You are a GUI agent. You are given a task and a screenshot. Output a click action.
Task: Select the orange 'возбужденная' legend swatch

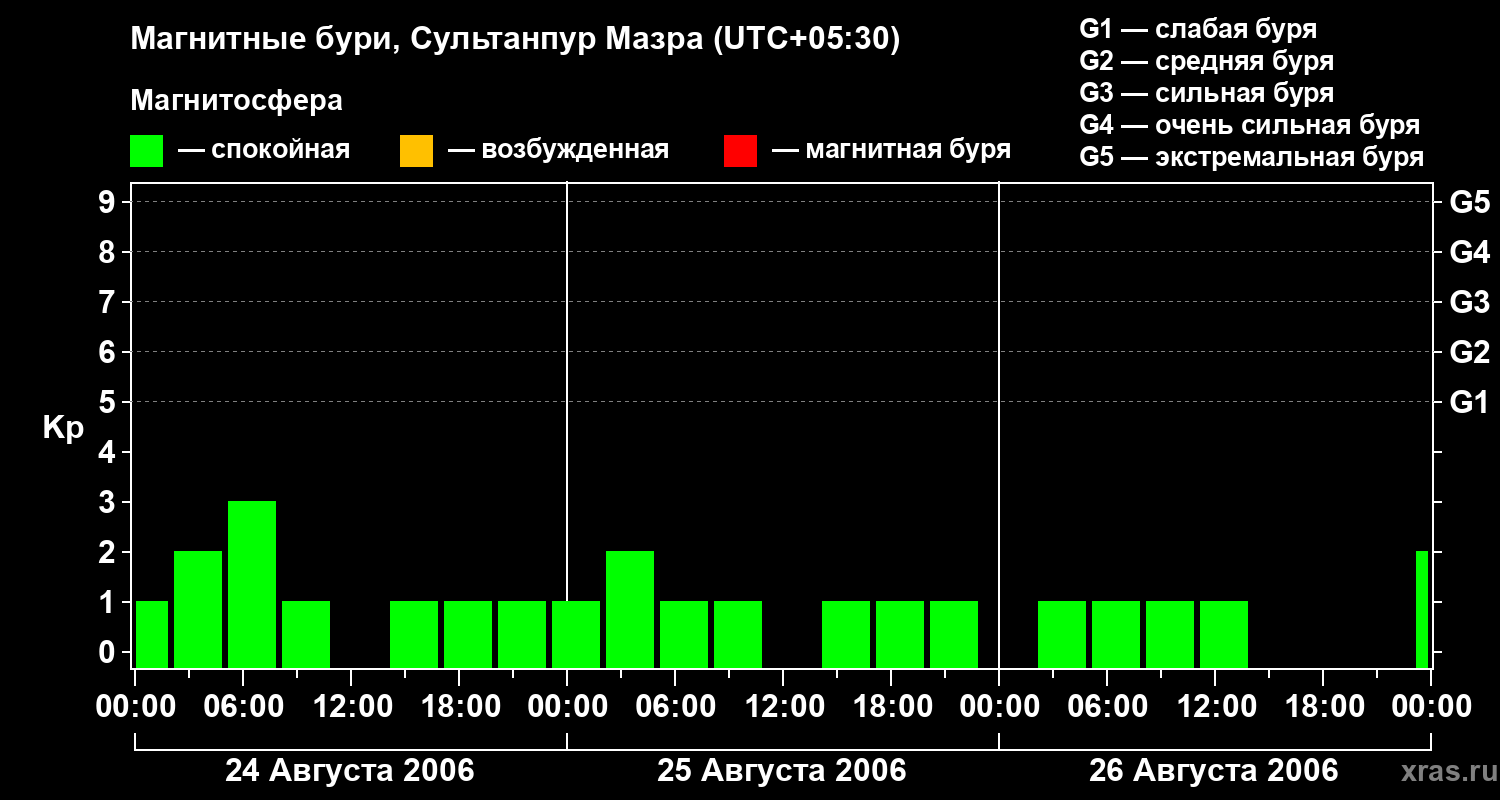point(416,151)
